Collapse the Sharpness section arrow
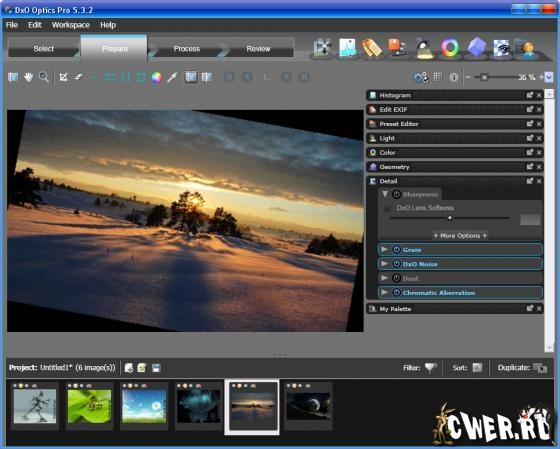The image size is (560, 449). tap(385, 194)
